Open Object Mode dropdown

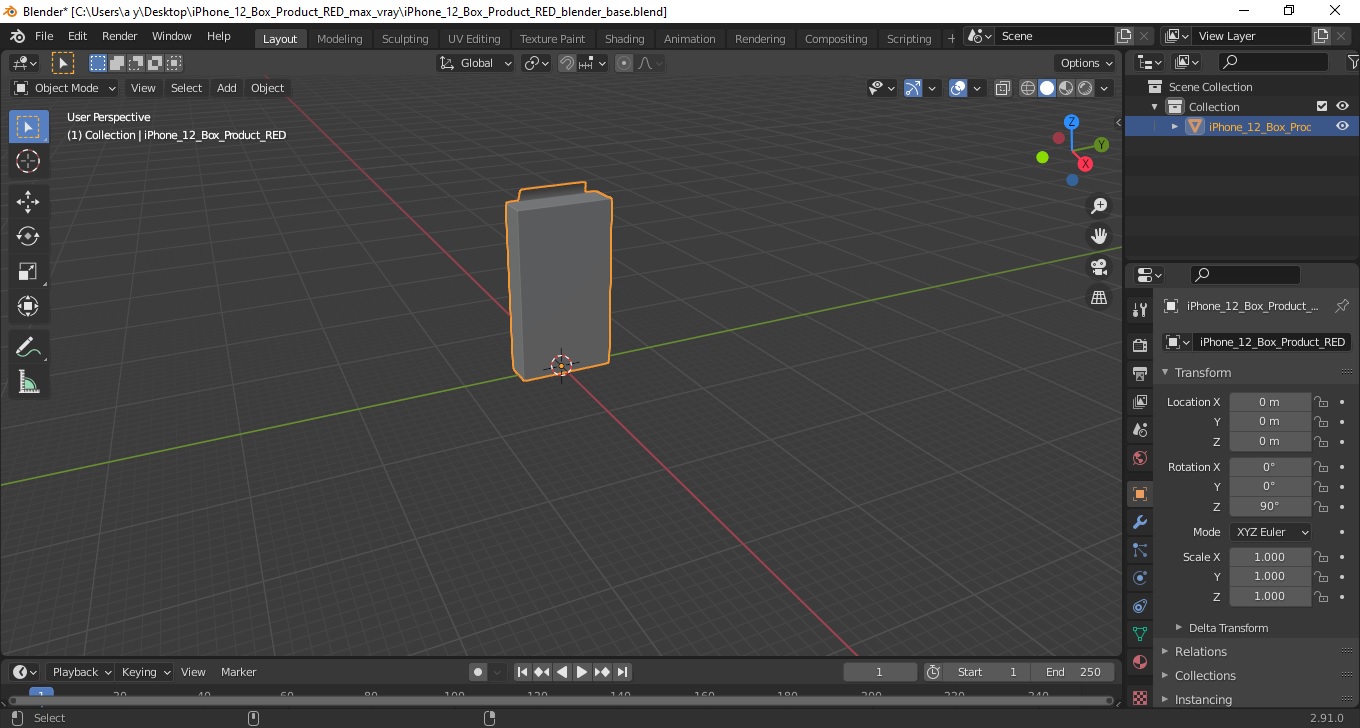(65, 88)
